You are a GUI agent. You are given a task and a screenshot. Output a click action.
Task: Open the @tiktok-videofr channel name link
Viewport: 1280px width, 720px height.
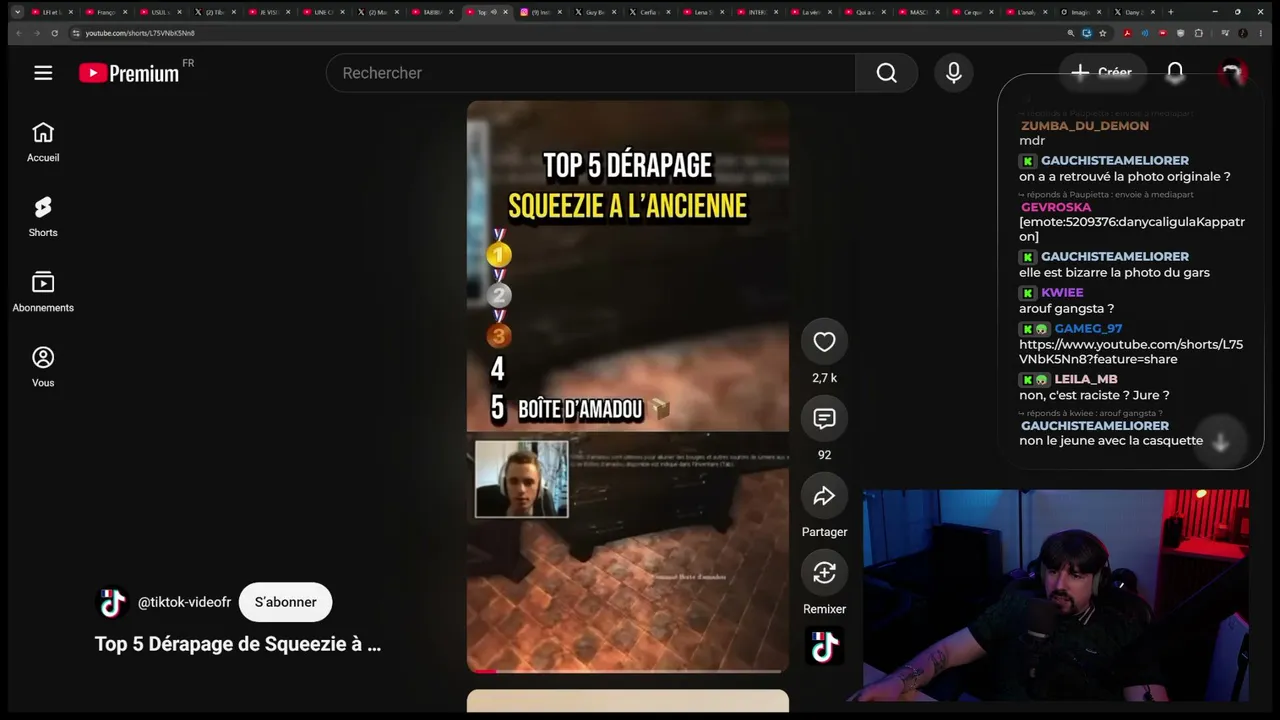point(184,602)
